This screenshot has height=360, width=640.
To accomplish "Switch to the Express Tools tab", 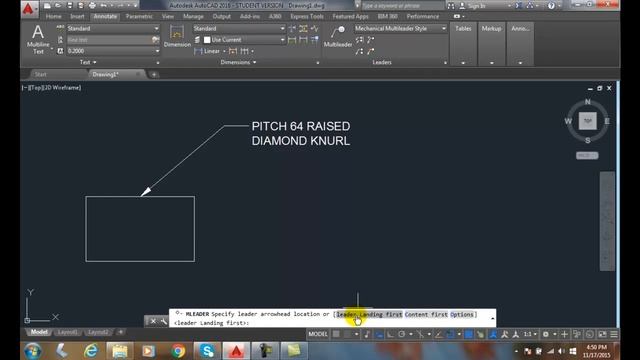I will pyautogui.click(x=307, y=16).
